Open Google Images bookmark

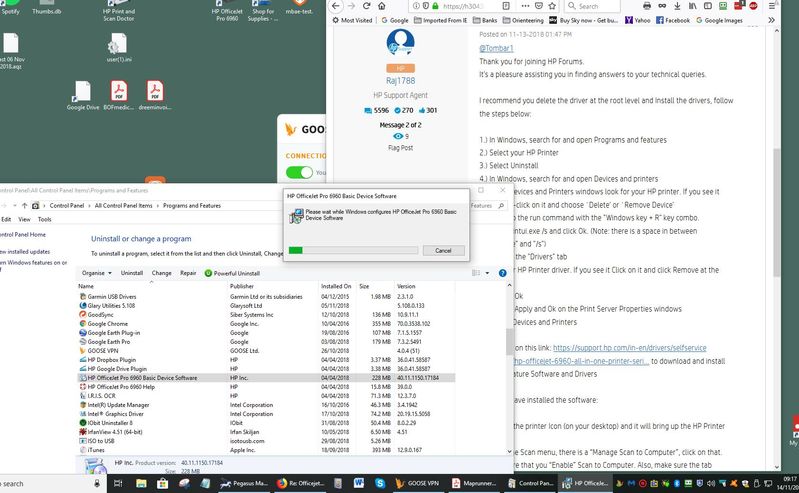tap(719, 20)
